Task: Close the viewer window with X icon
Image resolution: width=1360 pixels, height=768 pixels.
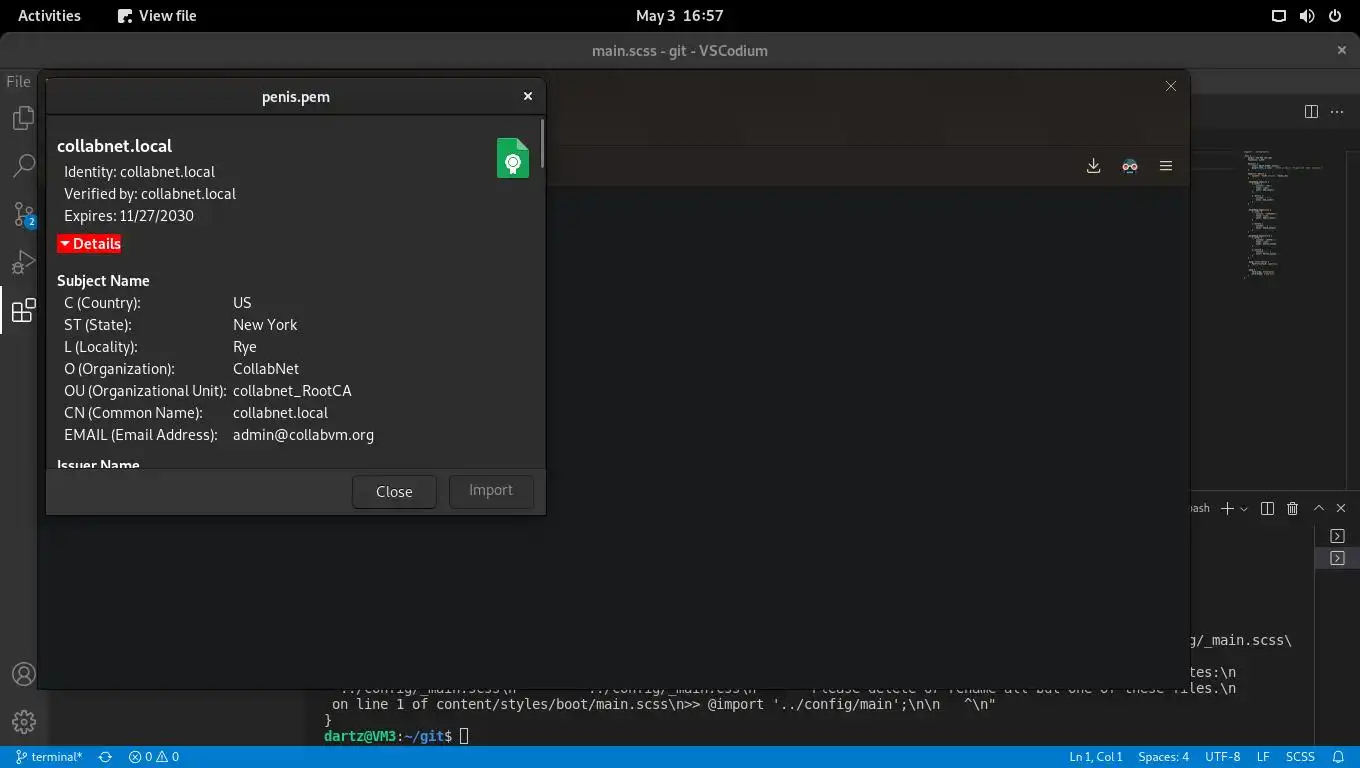Action: pyautogui.click(x=1170, y=86)
